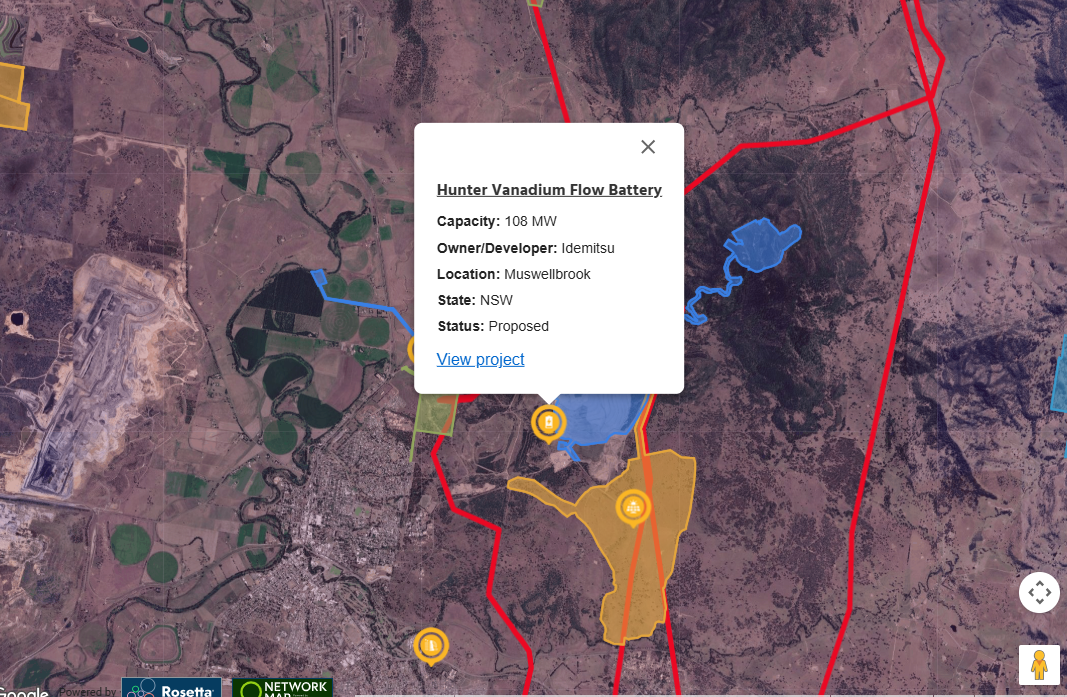Click the Hunter Vanadium Flow Battery title
1067x697 pixels.
[x=549, y=190]
